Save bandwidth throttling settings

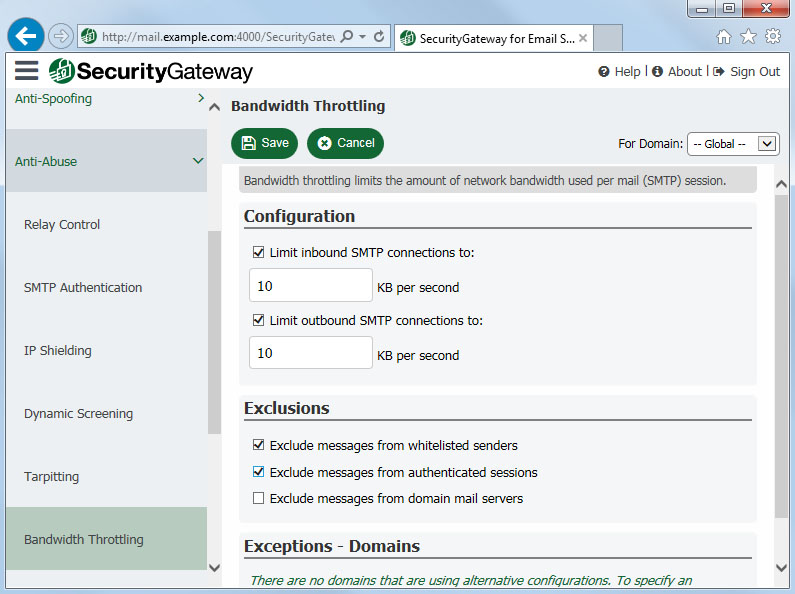coord(264,143)
